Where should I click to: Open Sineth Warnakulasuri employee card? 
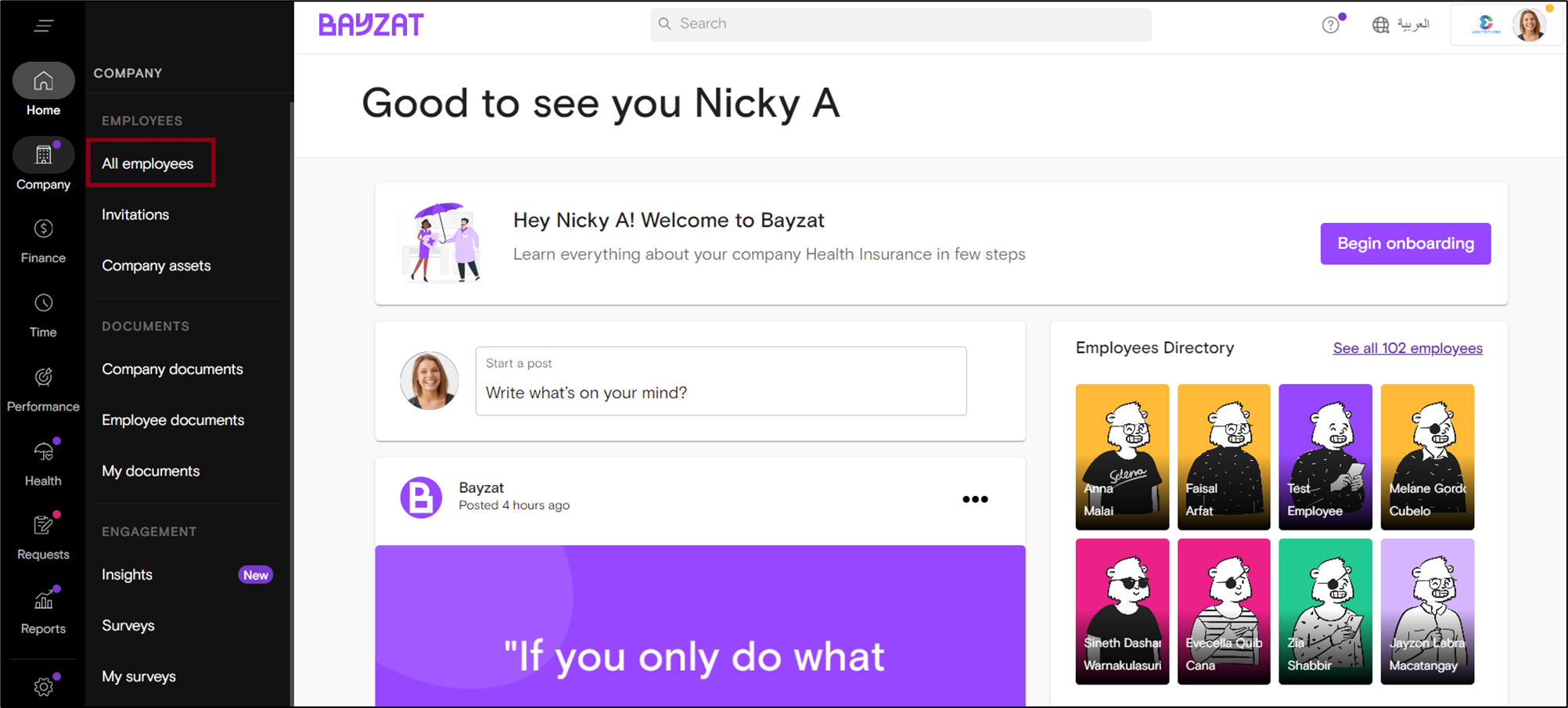click(1122, 611)
